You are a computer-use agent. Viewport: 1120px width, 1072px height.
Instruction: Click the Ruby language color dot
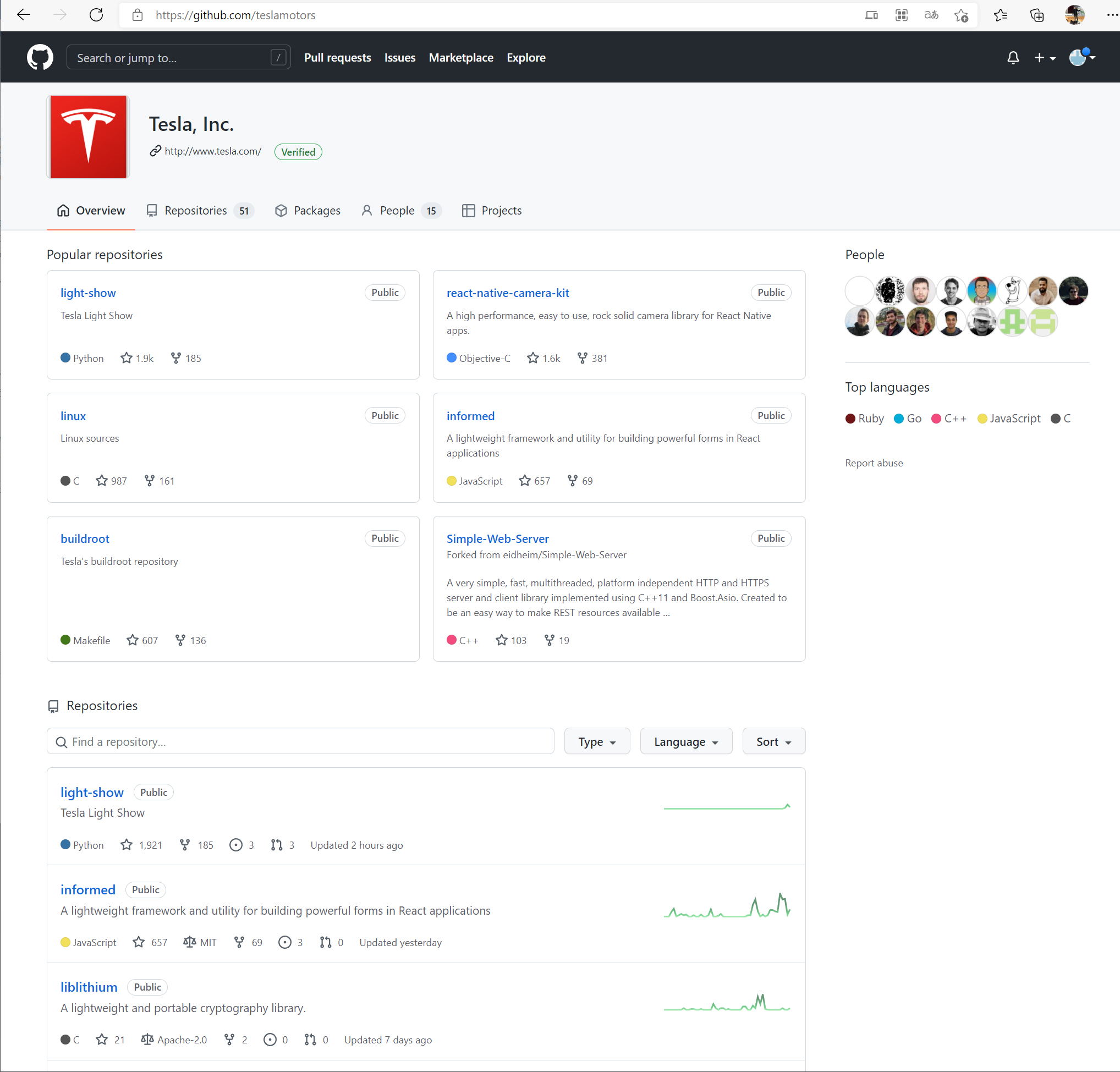850,418
